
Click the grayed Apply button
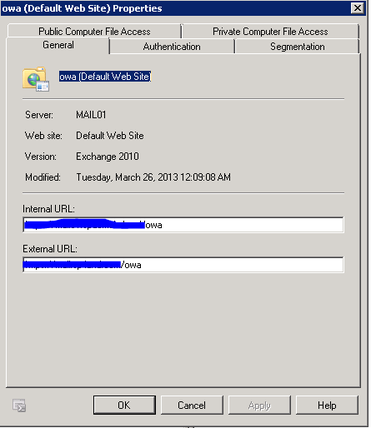tap(259, 405)
